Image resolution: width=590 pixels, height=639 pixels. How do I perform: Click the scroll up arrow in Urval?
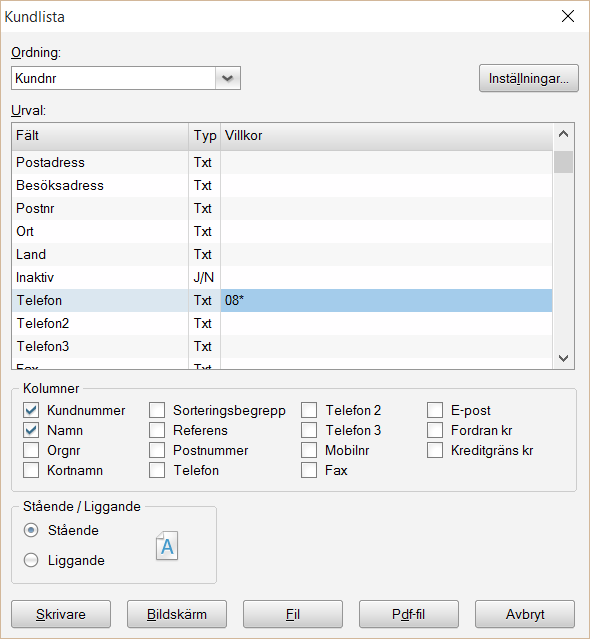click(x=564, y=134)
